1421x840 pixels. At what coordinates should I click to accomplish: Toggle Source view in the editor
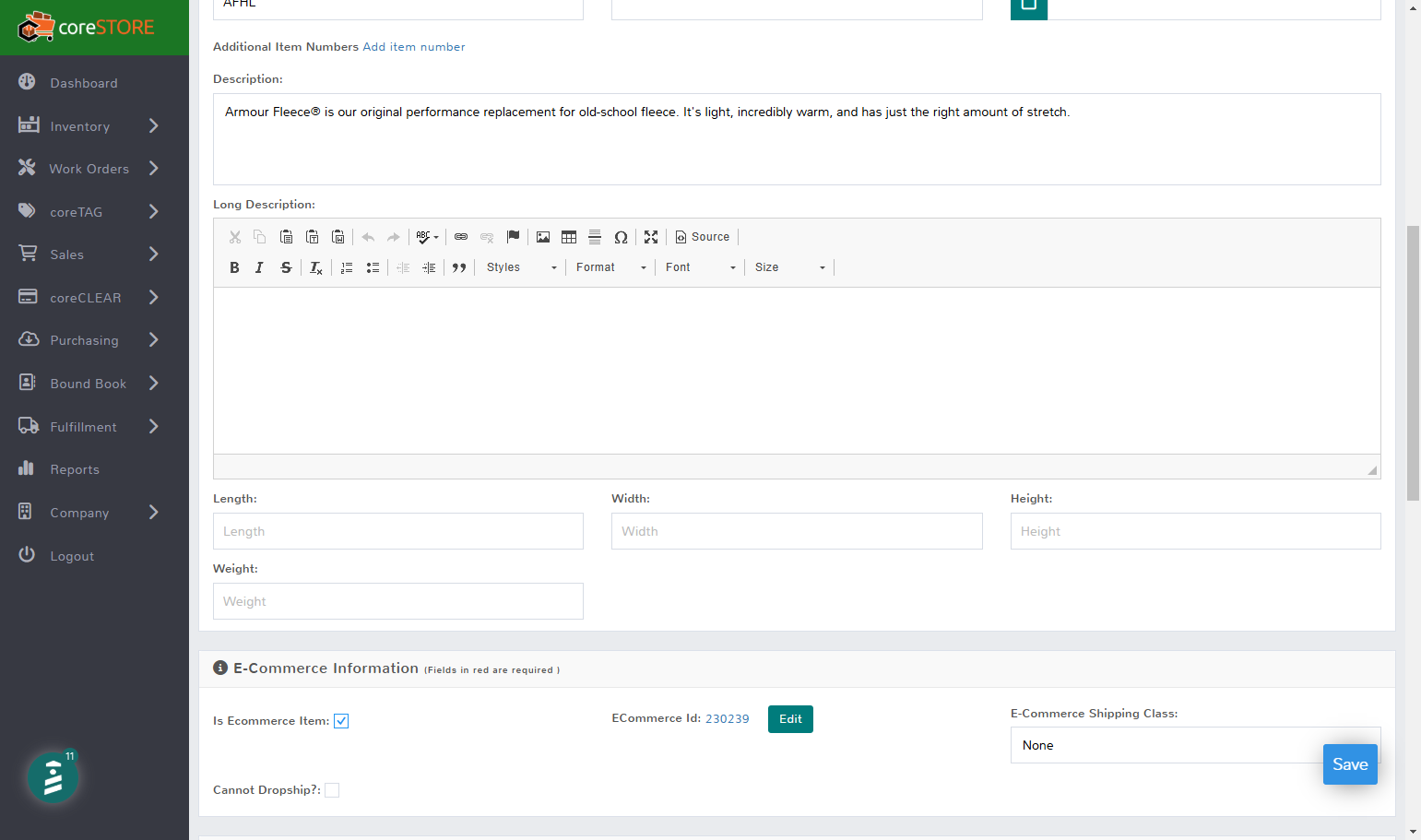(x=703, y=237)
